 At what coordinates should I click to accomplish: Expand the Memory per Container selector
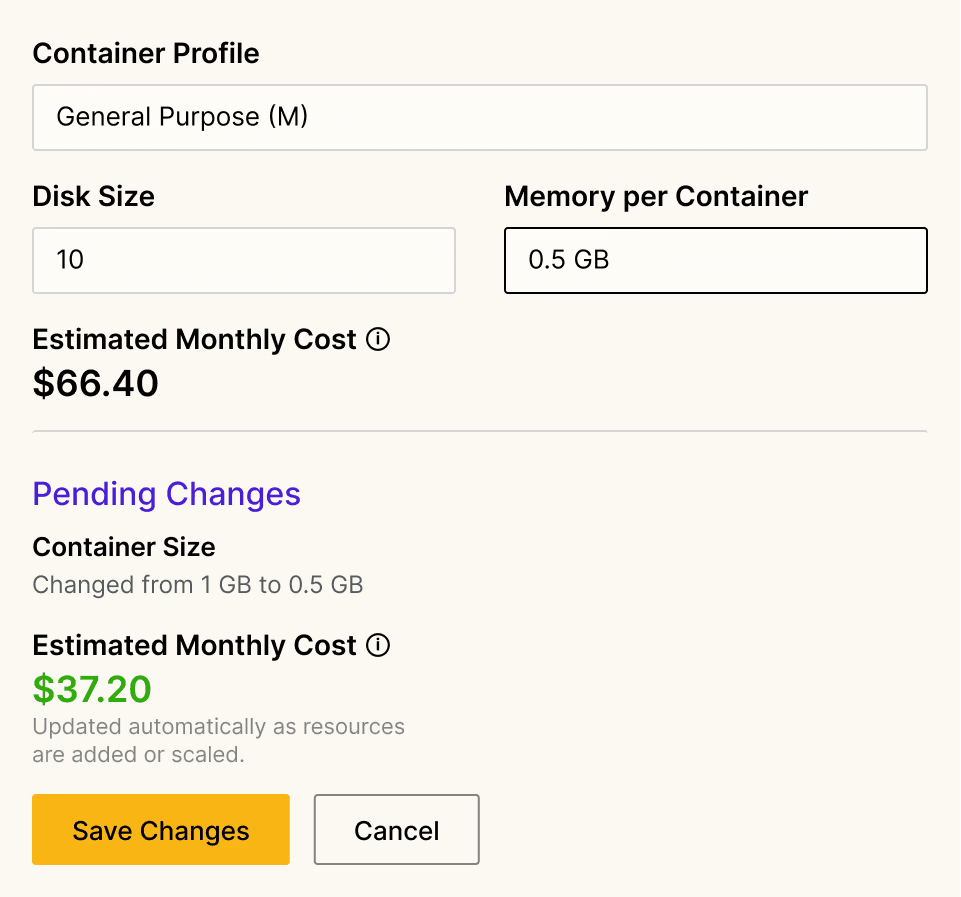pyautogui.click(x=715, y=261)
